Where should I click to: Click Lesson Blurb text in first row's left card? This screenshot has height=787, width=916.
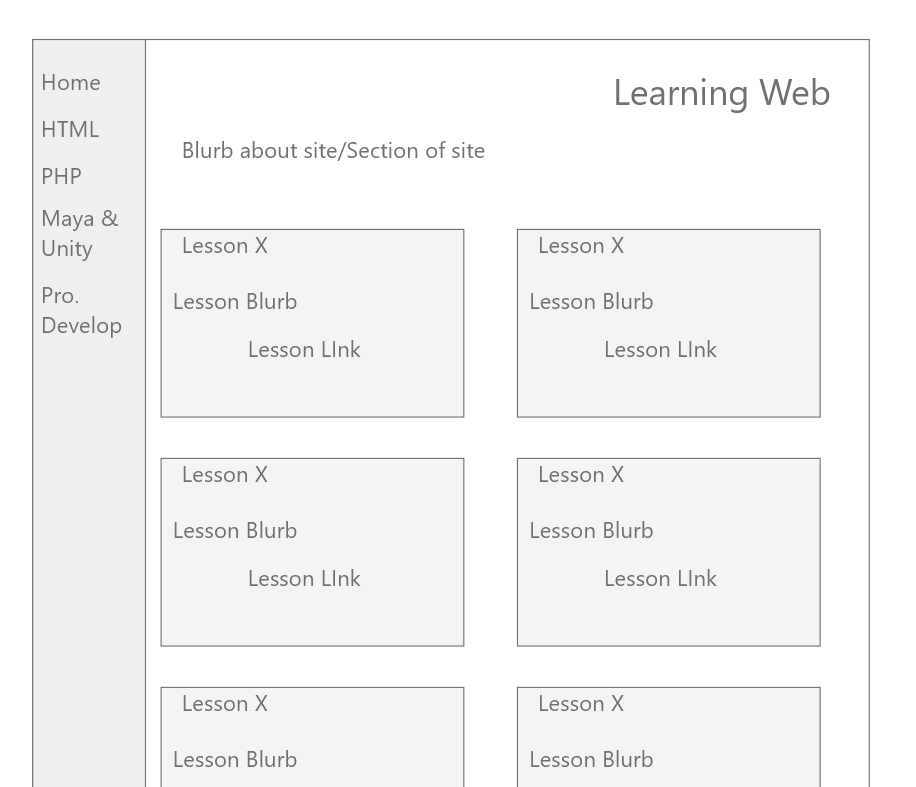235,302
